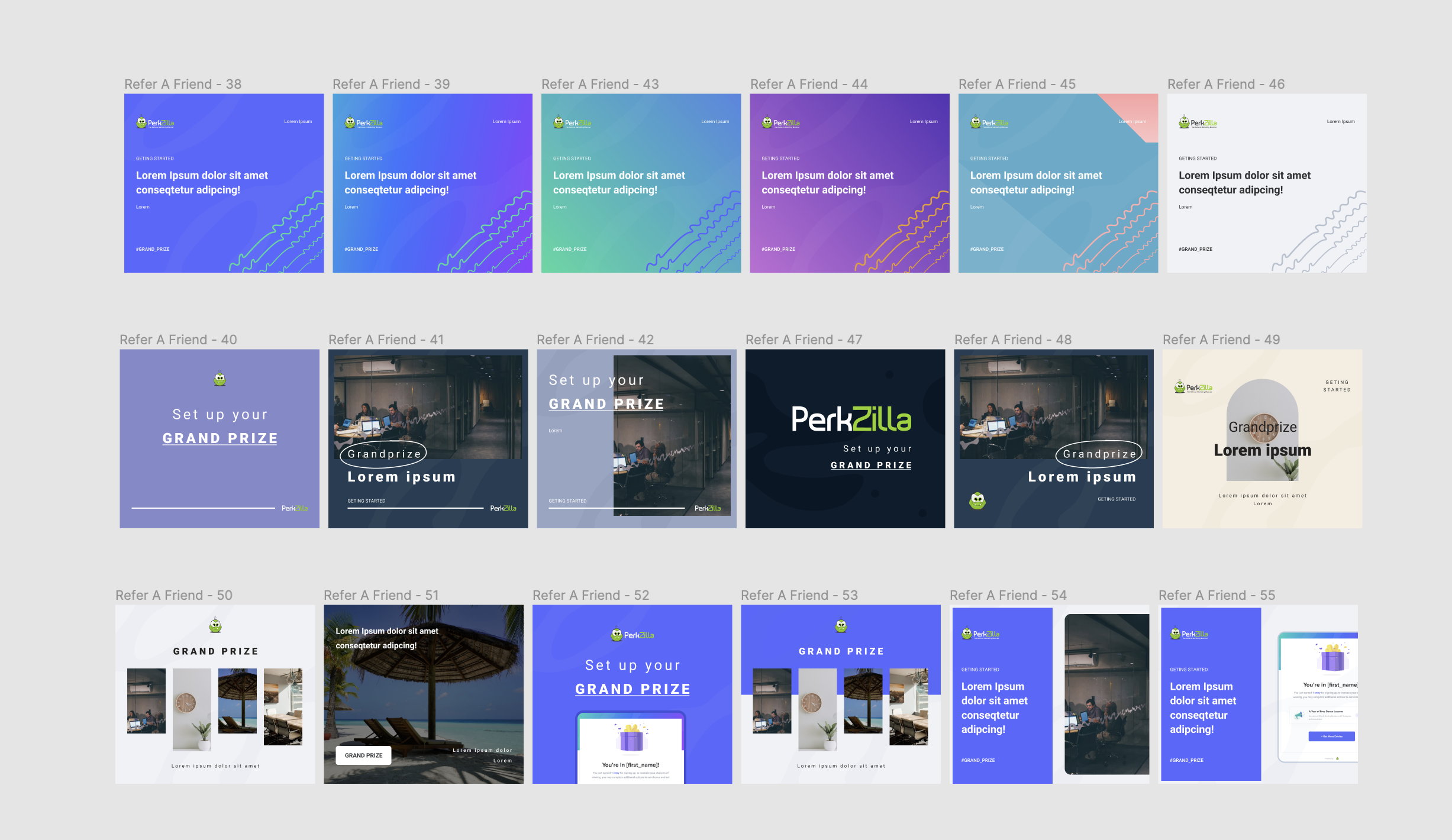
Task: Click the underlined GRAND PRIZE text in frame 47
Action: tap(872, 466)
